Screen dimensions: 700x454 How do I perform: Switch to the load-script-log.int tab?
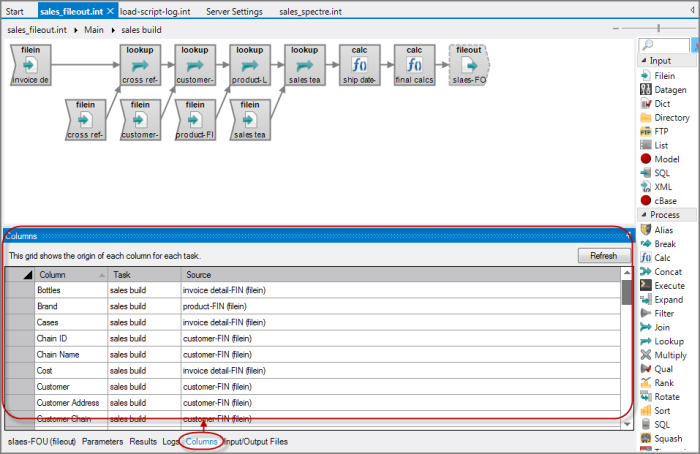155,12
